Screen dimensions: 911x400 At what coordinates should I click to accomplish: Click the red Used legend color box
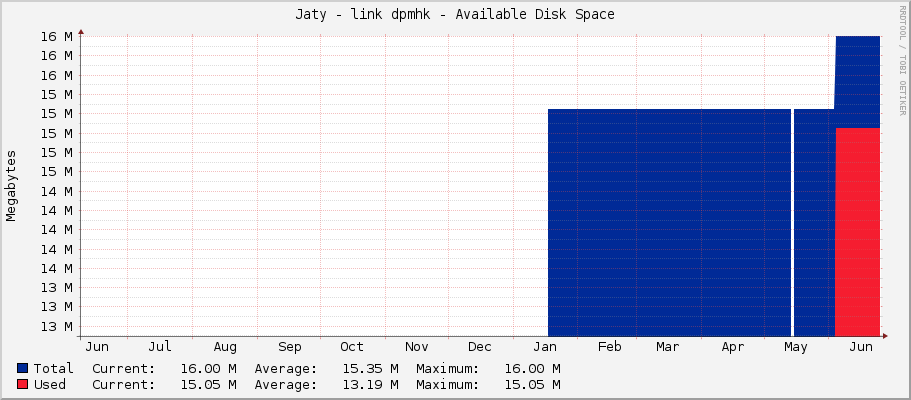click(23, 384)
